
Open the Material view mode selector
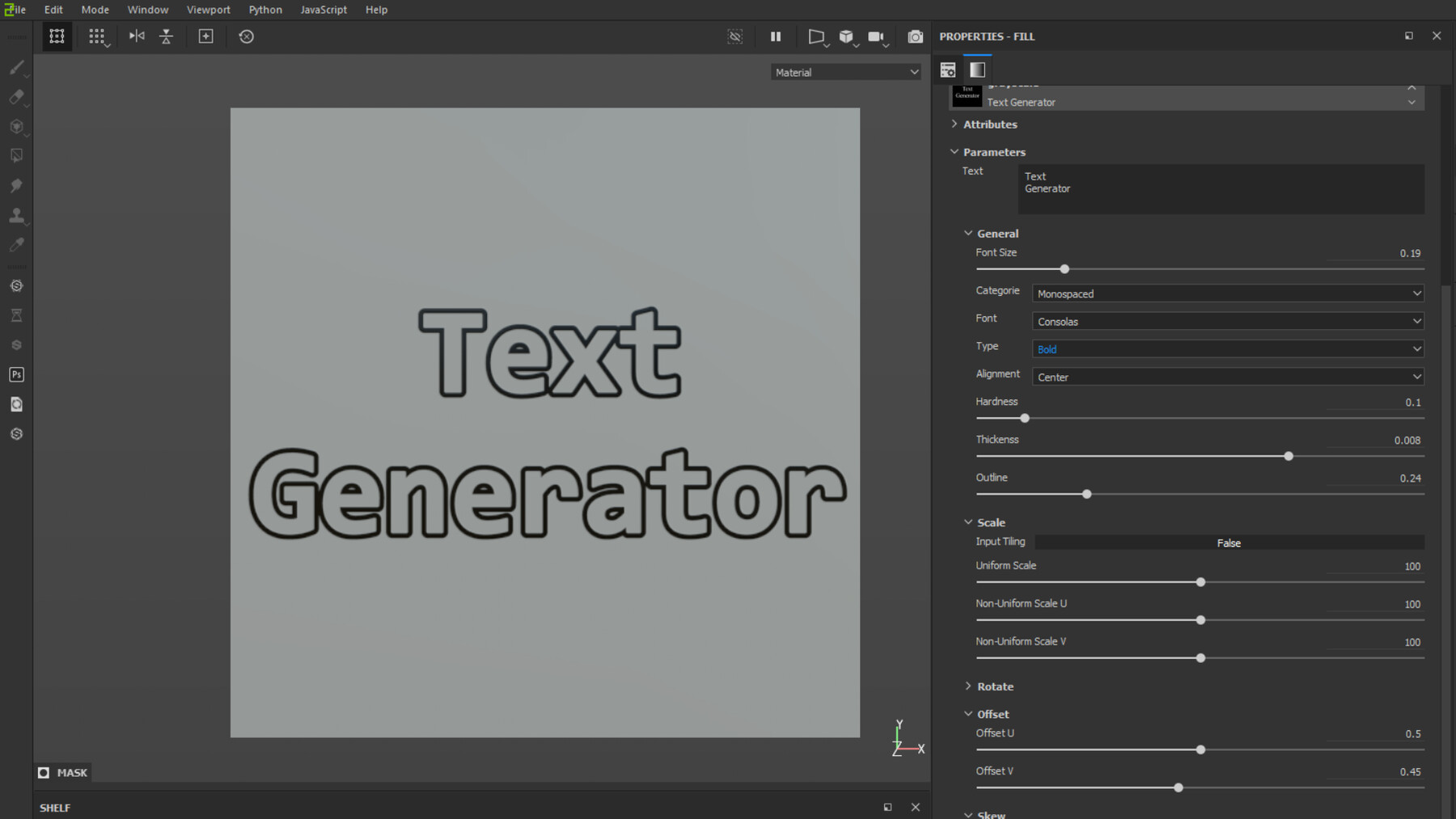pyautogui.click(x=845, y=72)
